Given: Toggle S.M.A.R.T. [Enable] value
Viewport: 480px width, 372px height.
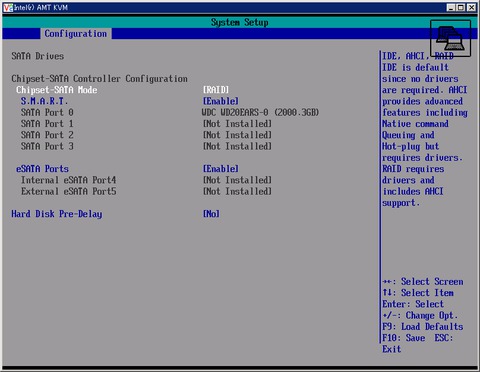Looking at the screenshot, I should point(221,101).
